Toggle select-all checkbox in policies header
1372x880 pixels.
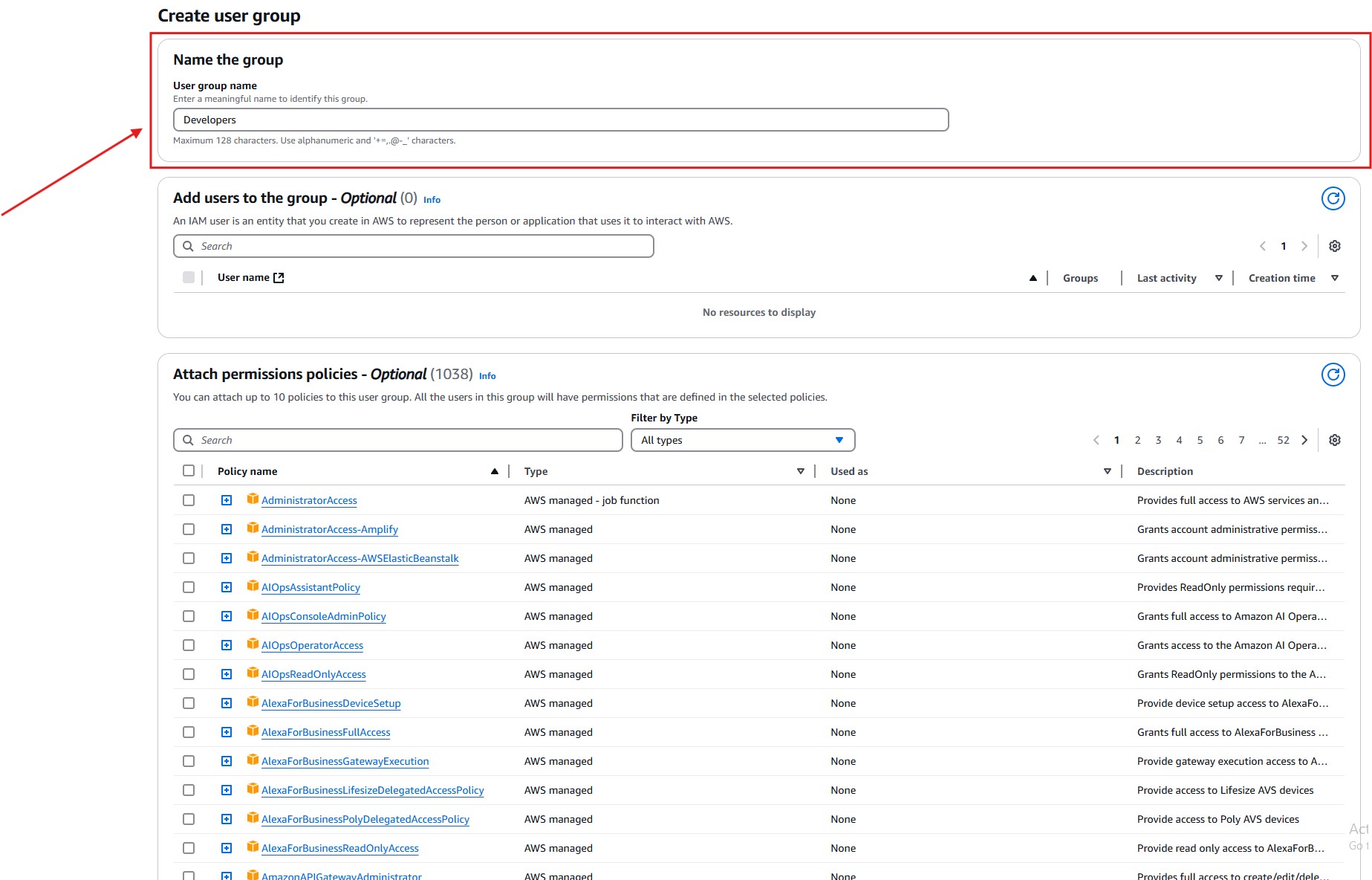click(189, 470)
